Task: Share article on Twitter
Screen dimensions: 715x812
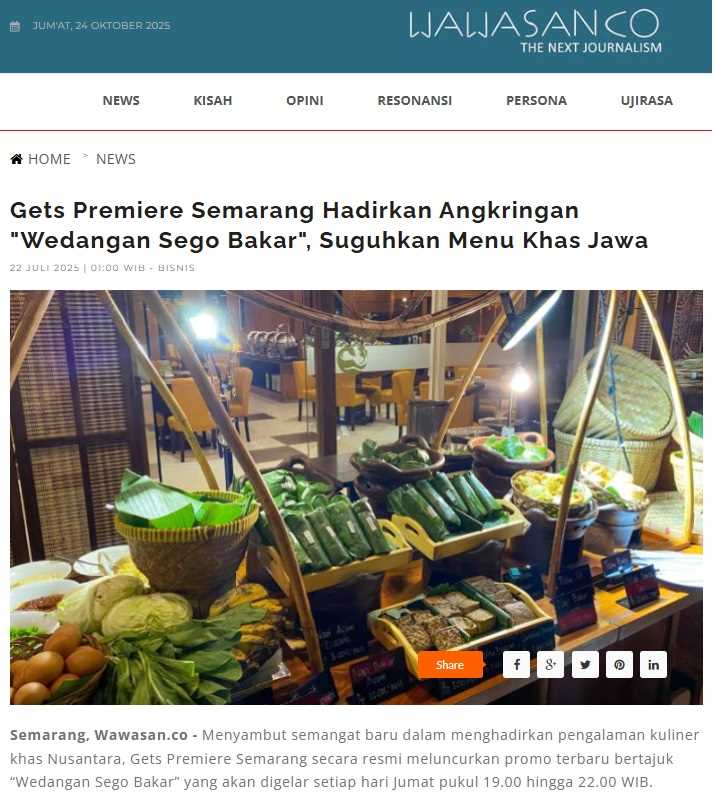Action: coord(585,664)
